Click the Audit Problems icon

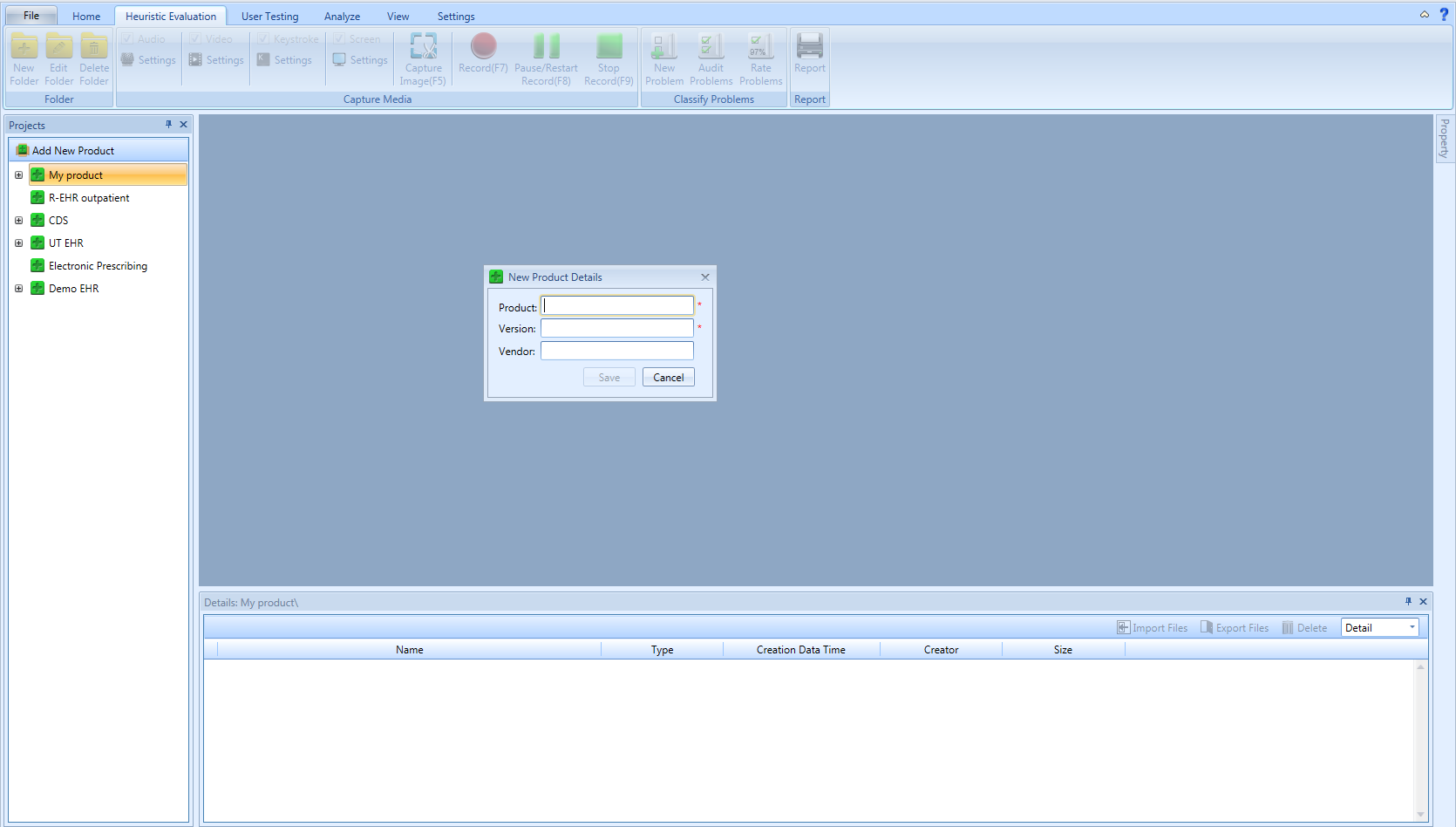pyautogui.click(x=711, y=46)
